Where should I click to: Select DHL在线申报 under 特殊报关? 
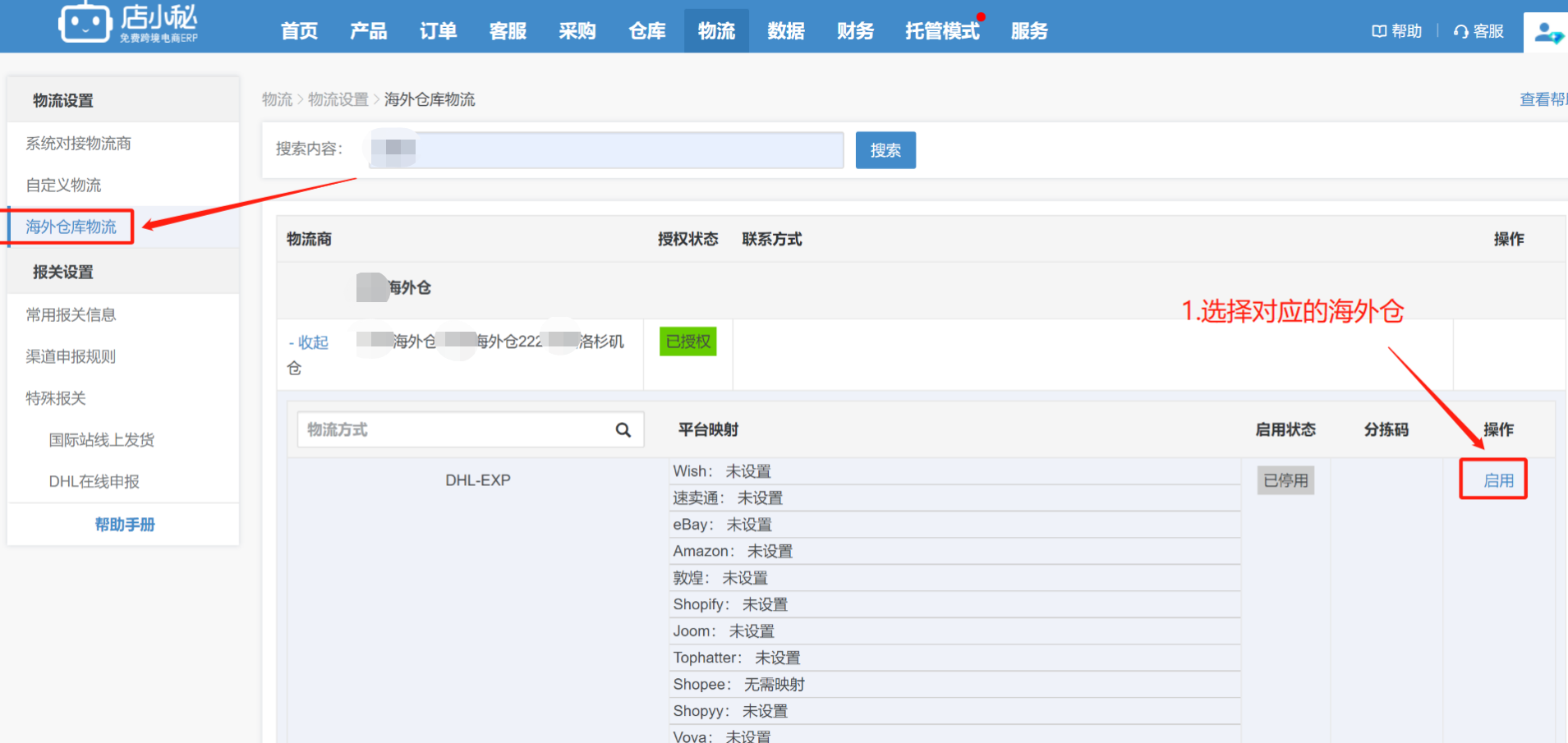coord(94,482)
